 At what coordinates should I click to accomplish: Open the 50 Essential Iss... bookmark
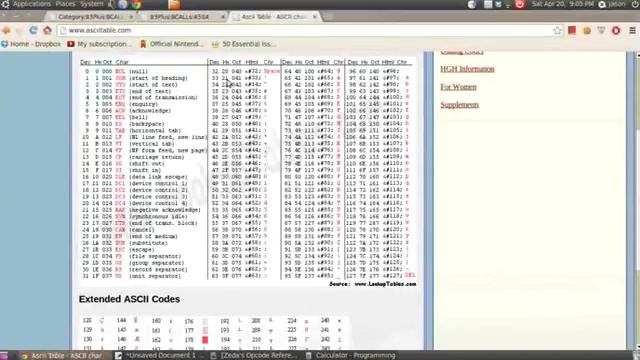[x=244, y=44]
